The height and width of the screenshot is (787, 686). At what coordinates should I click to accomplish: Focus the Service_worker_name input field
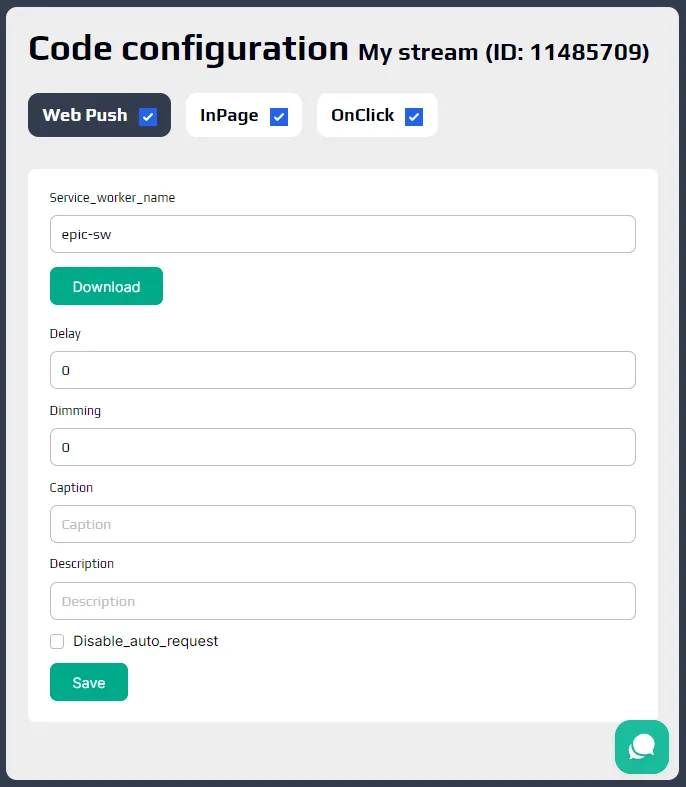coord(343,234)
